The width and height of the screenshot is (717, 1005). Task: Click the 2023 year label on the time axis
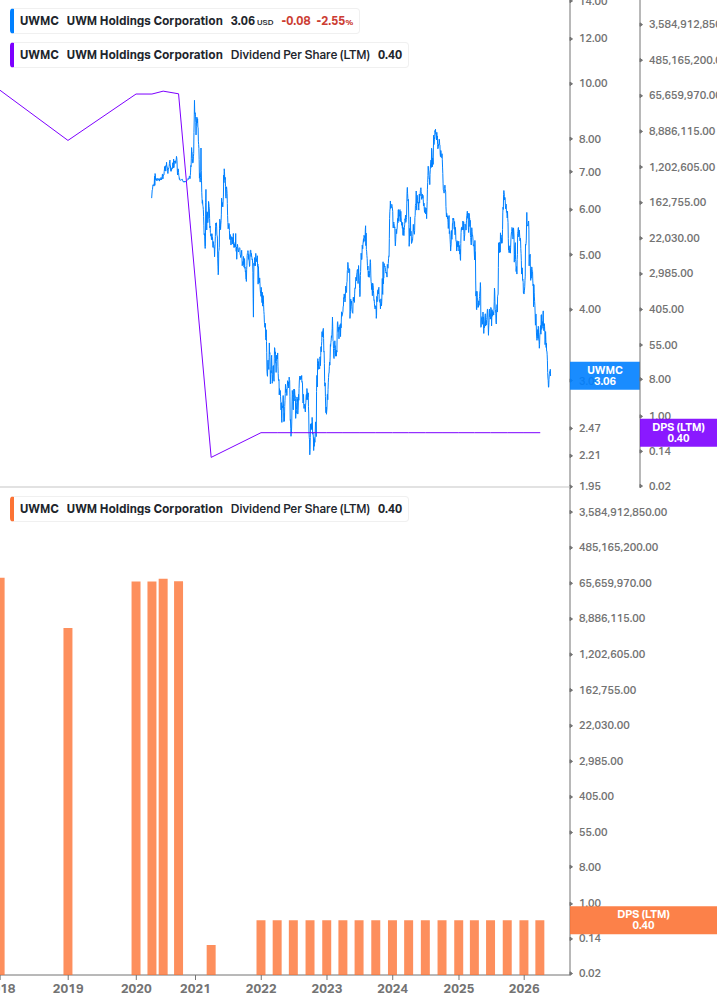(x=327, y=989)
